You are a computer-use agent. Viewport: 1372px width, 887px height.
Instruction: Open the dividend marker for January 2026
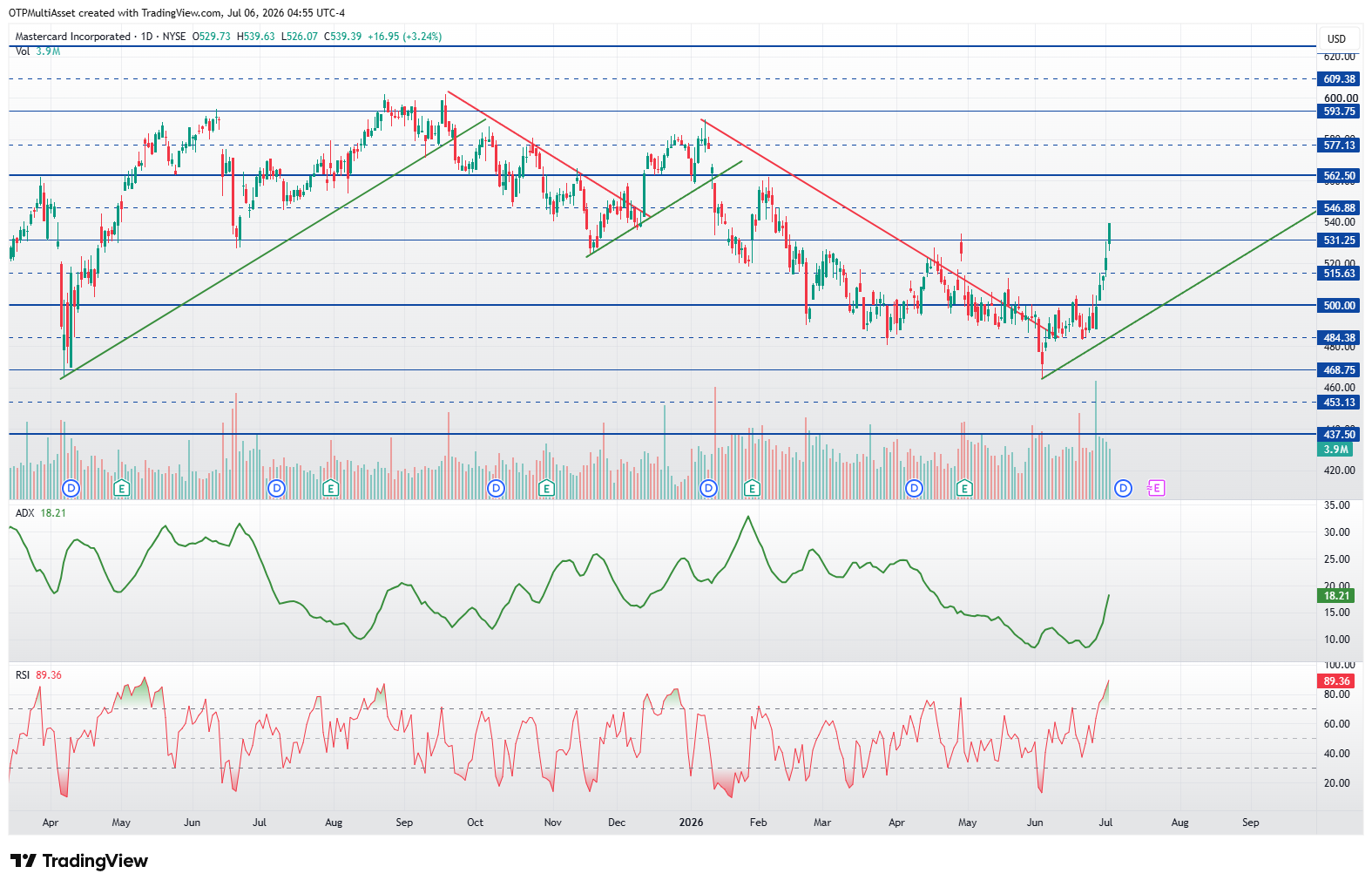(709, 488)
